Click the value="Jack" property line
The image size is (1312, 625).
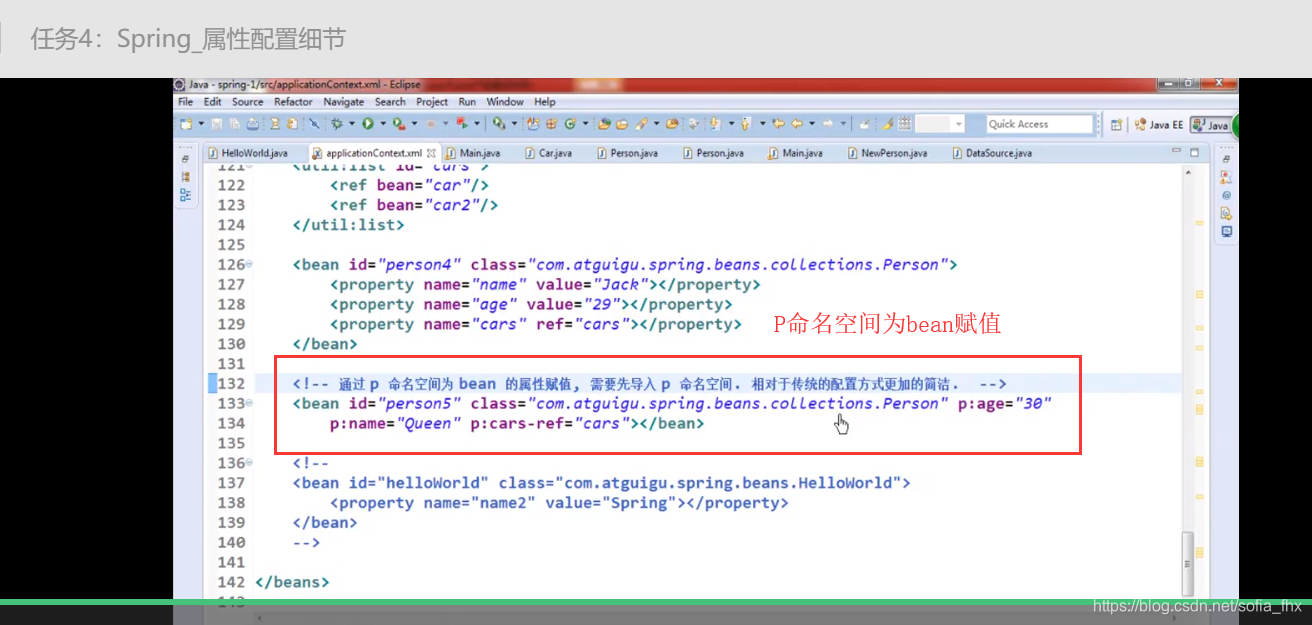[545, 284]
